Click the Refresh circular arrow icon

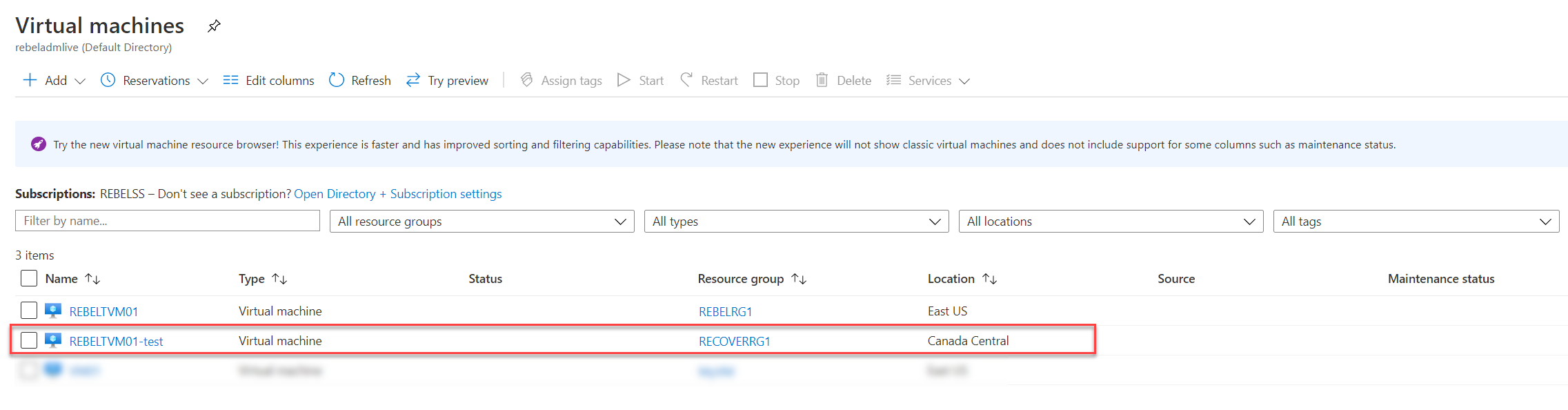(x=337, y=80)
